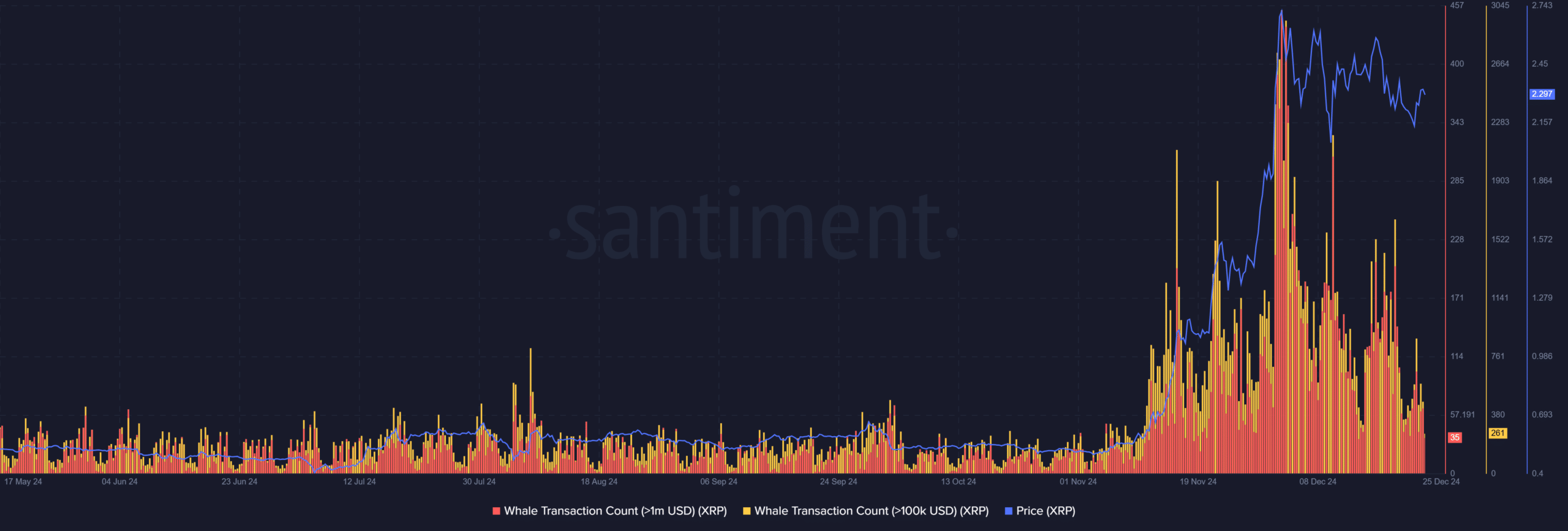Select the 08 Dec 24 date label
Viewport: 1568px width, 531px height.
pos(1318,481)
